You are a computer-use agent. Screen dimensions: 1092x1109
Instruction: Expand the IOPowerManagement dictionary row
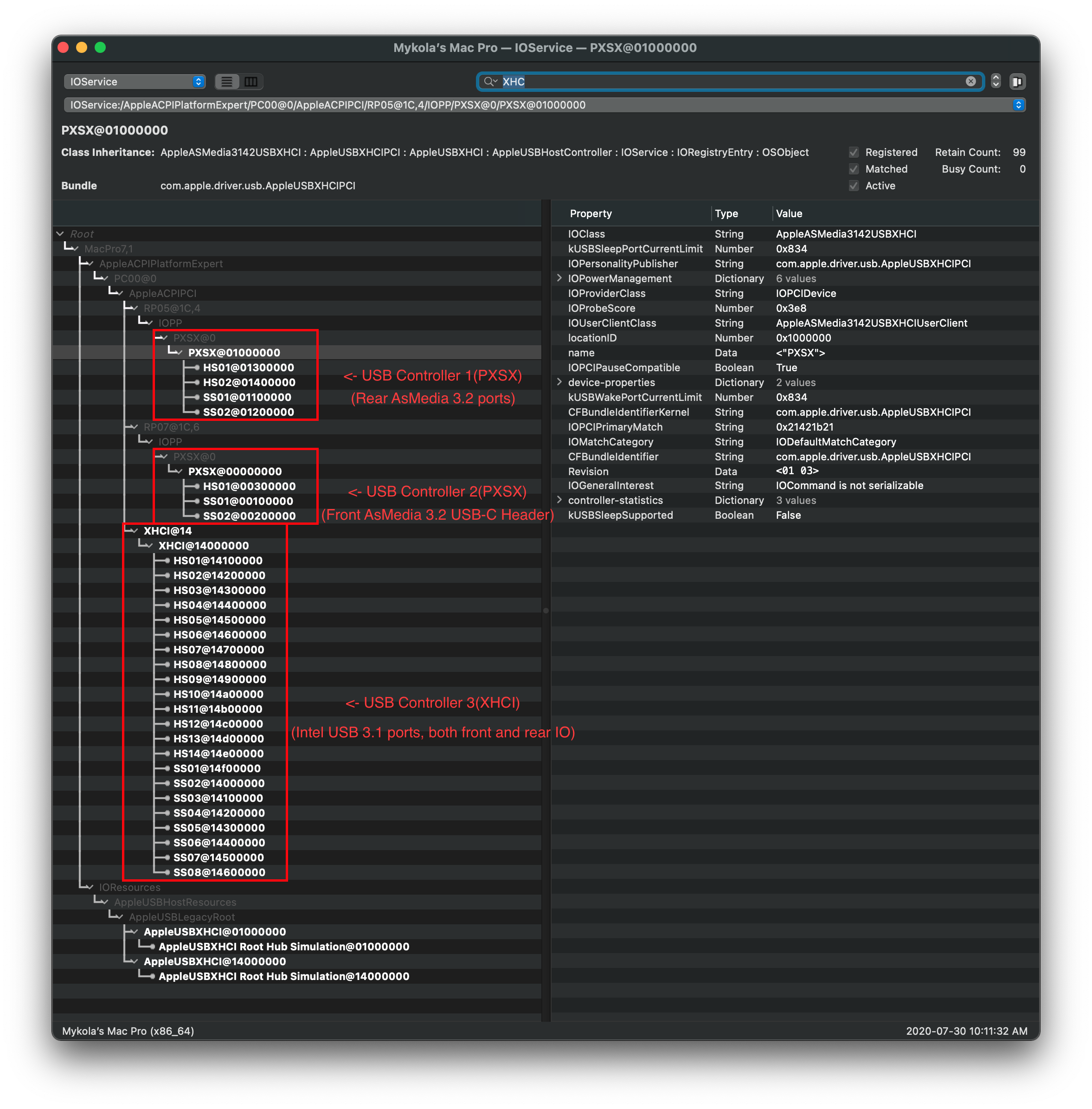559,278
